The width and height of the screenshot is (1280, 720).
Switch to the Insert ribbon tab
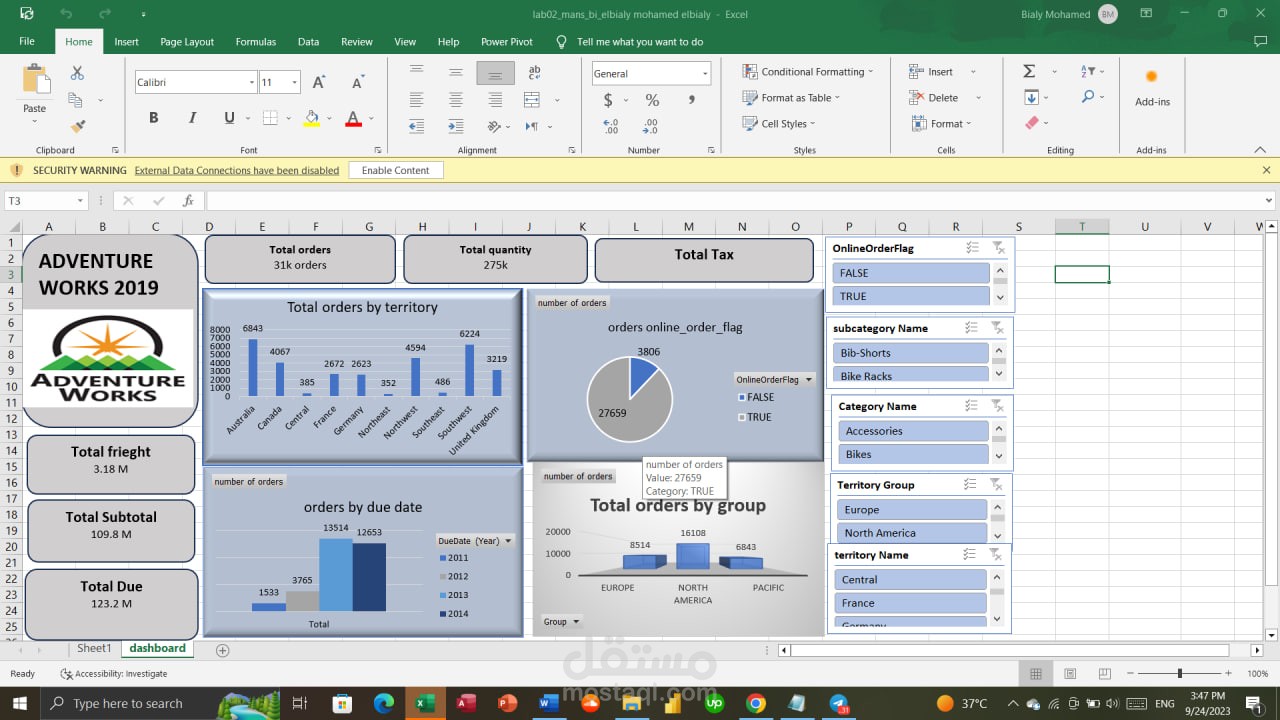(126, 42)
